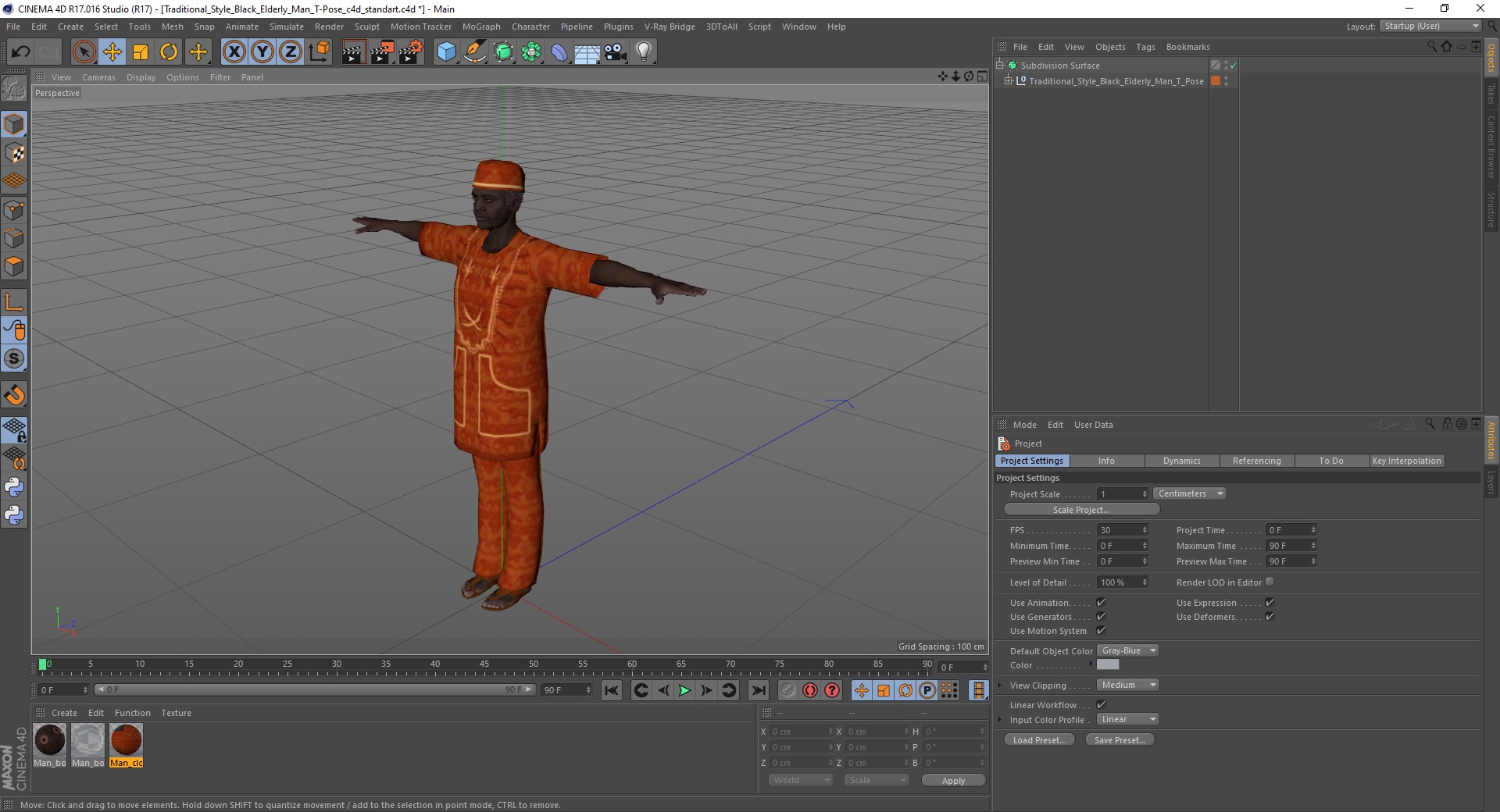Click the Save Preset button
This screenshot has height=812, width=1500.
(1120, 740)
